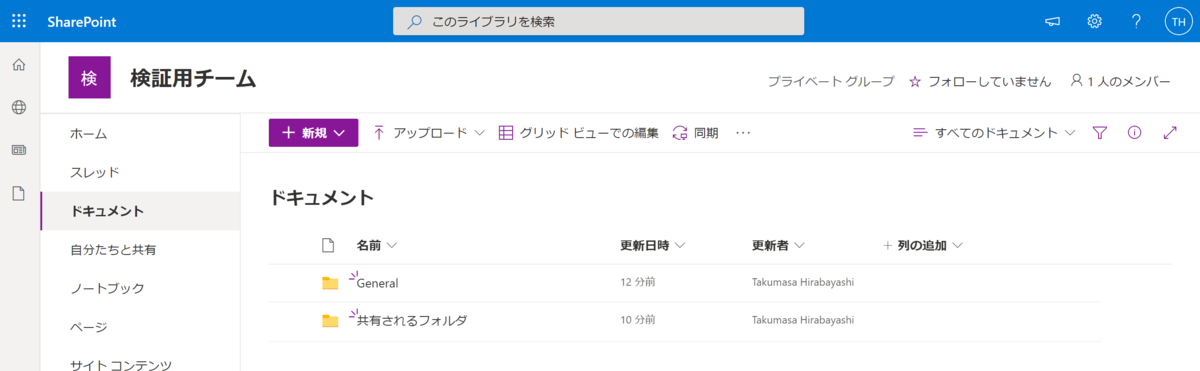The width and height of the screenshot is (1200, 371).
Task: Open the 名前 column header menu
Action: [377, 245]
